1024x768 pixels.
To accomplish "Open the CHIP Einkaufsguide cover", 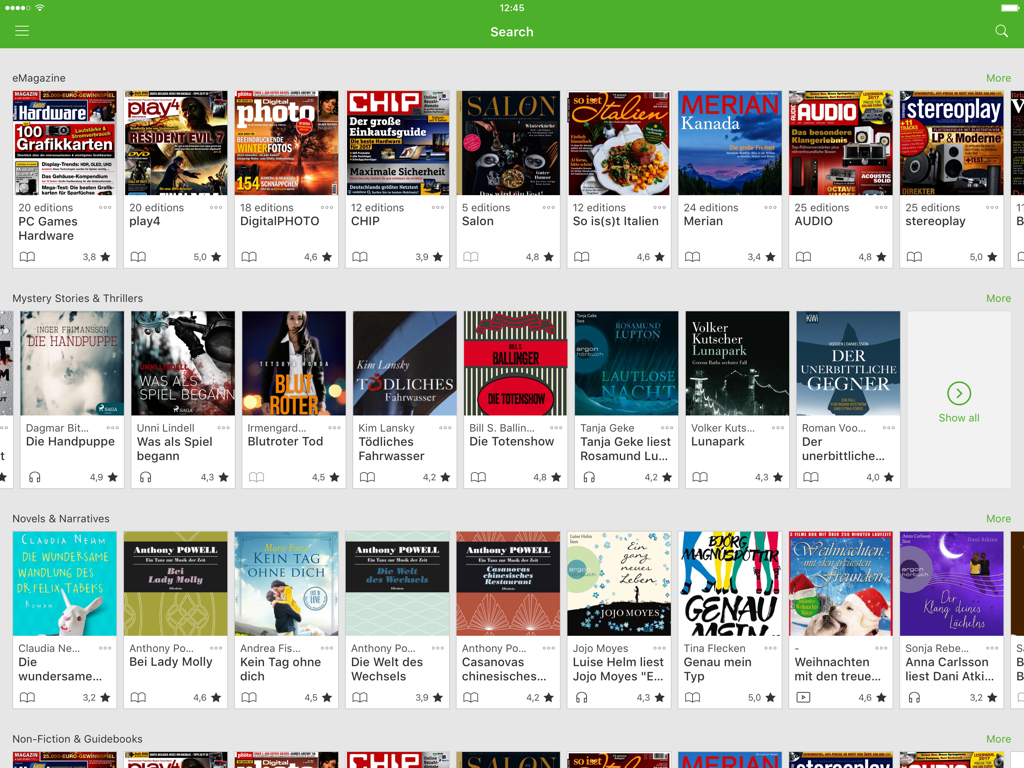I will (398, 143).
